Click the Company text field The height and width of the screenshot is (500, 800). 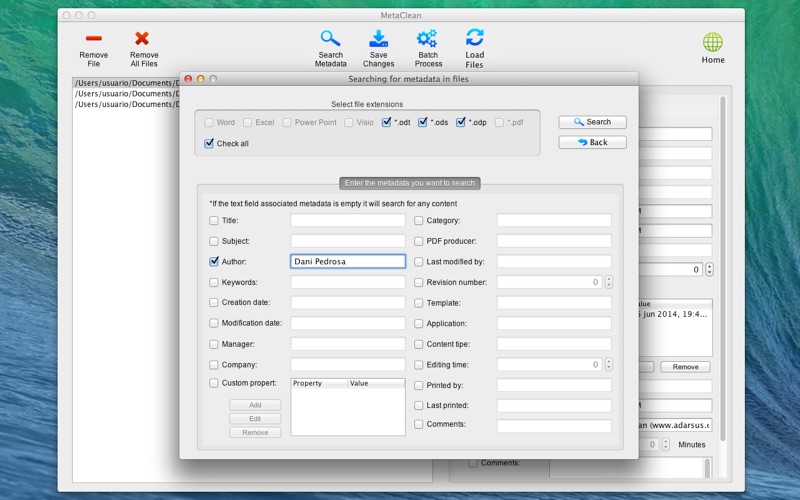coord(348,365)
